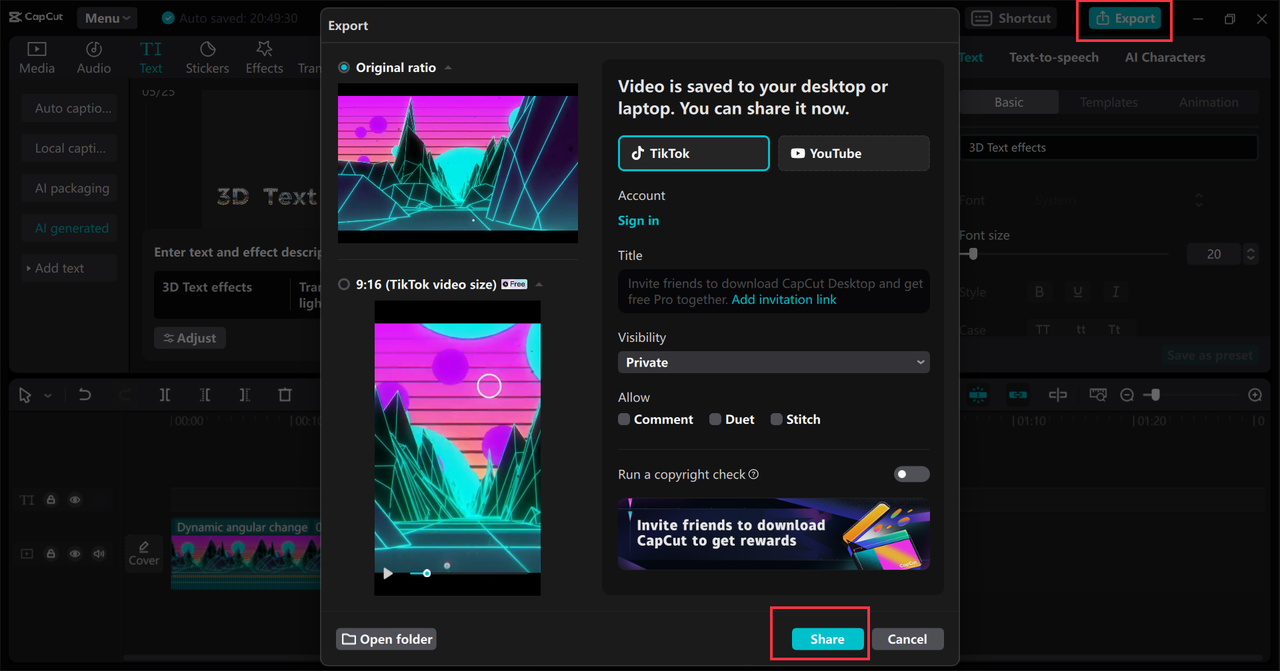Lock the text track
1280x671 pixels.
click(51, 500)
